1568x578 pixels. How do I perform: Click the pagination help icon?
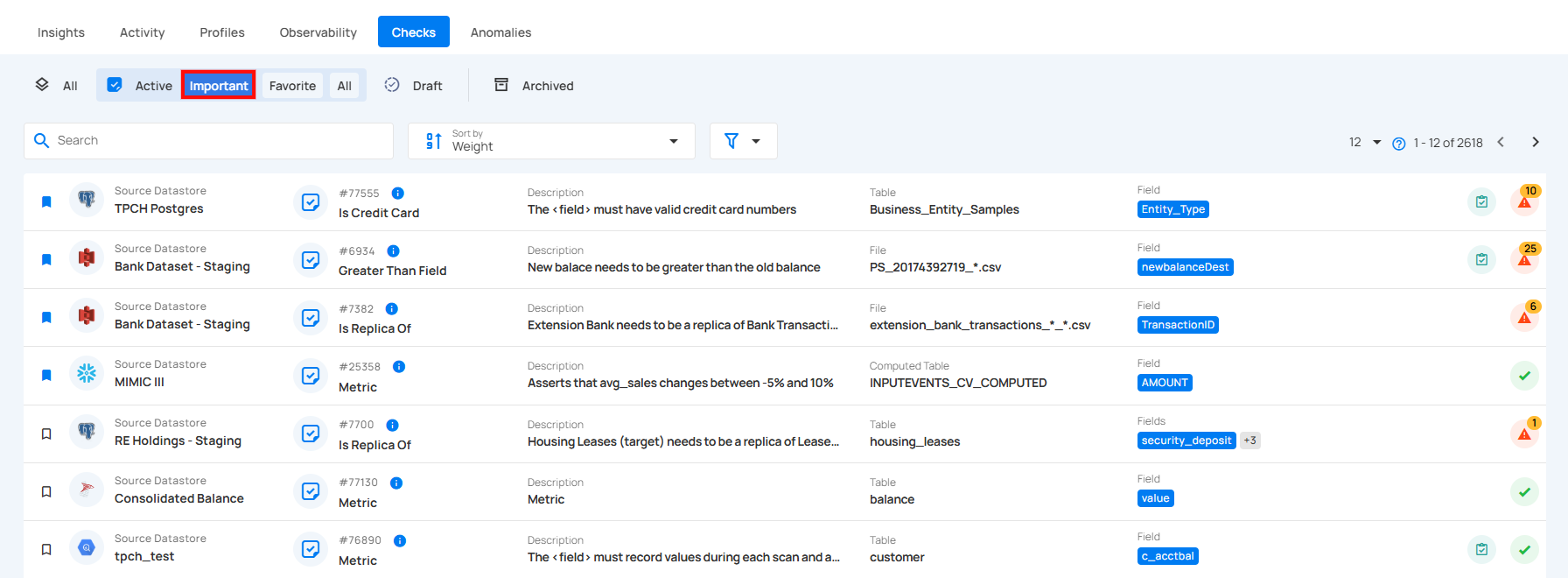click(x=1398, y=144)
